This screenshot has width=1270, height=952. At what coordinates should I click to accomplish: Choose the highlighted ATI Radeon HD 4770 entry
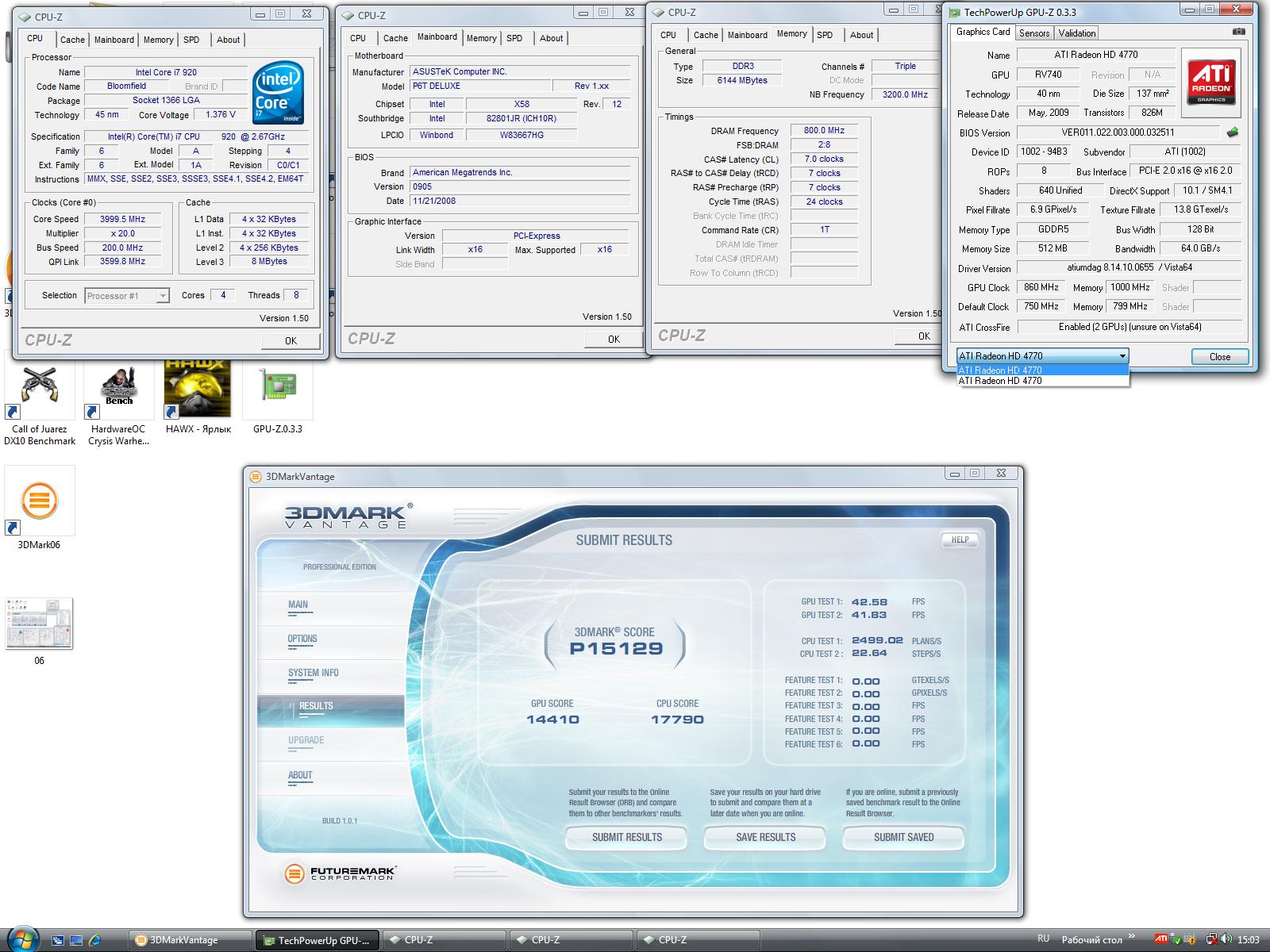[1042, 370]
